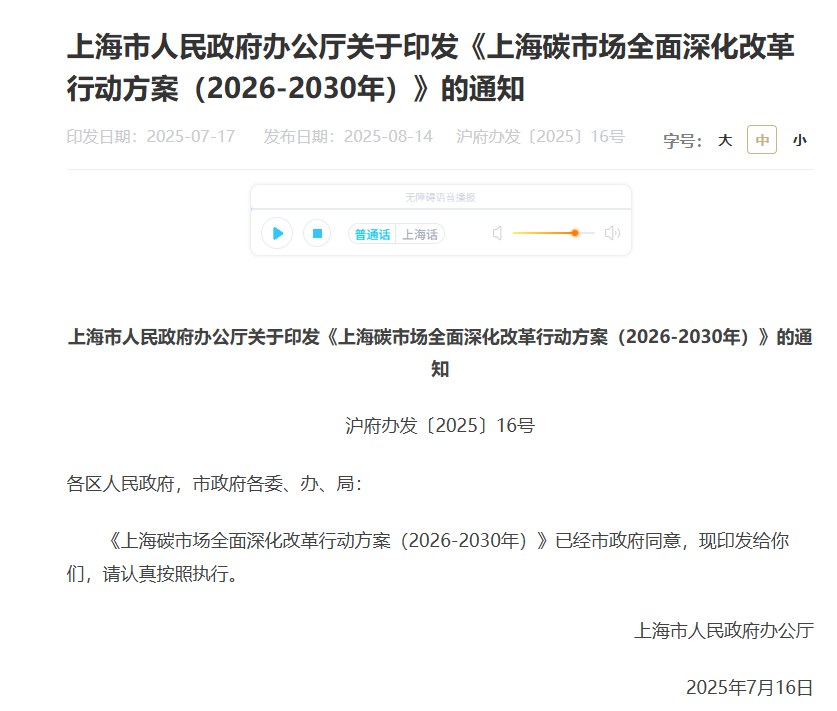Switch narration language to 普通话
Image resolution: width=837 pixels, height=711 pixels.
(372, 234)
